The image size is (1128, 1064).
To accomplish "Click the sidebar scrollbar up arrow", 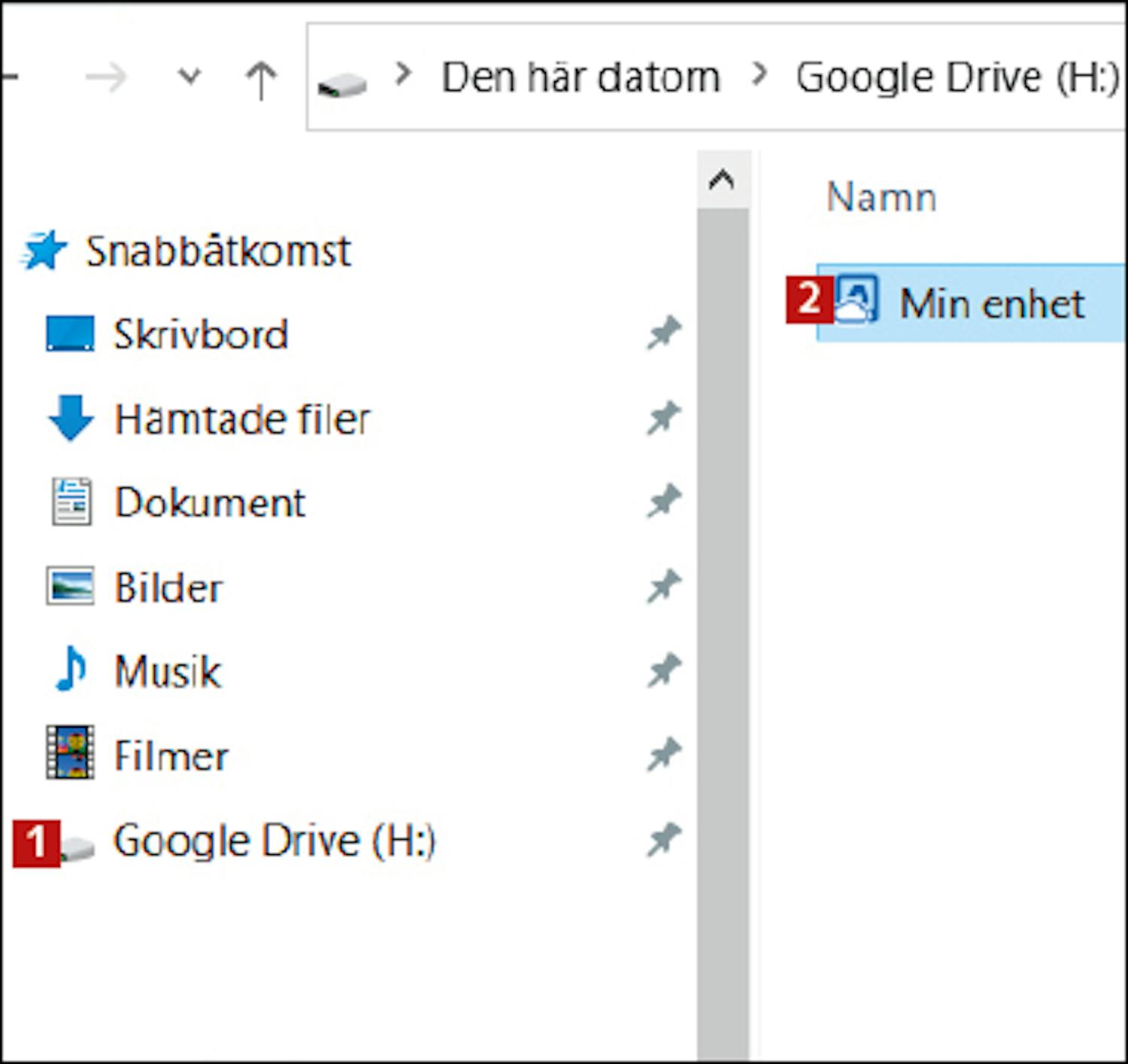I will coord(722,180).
